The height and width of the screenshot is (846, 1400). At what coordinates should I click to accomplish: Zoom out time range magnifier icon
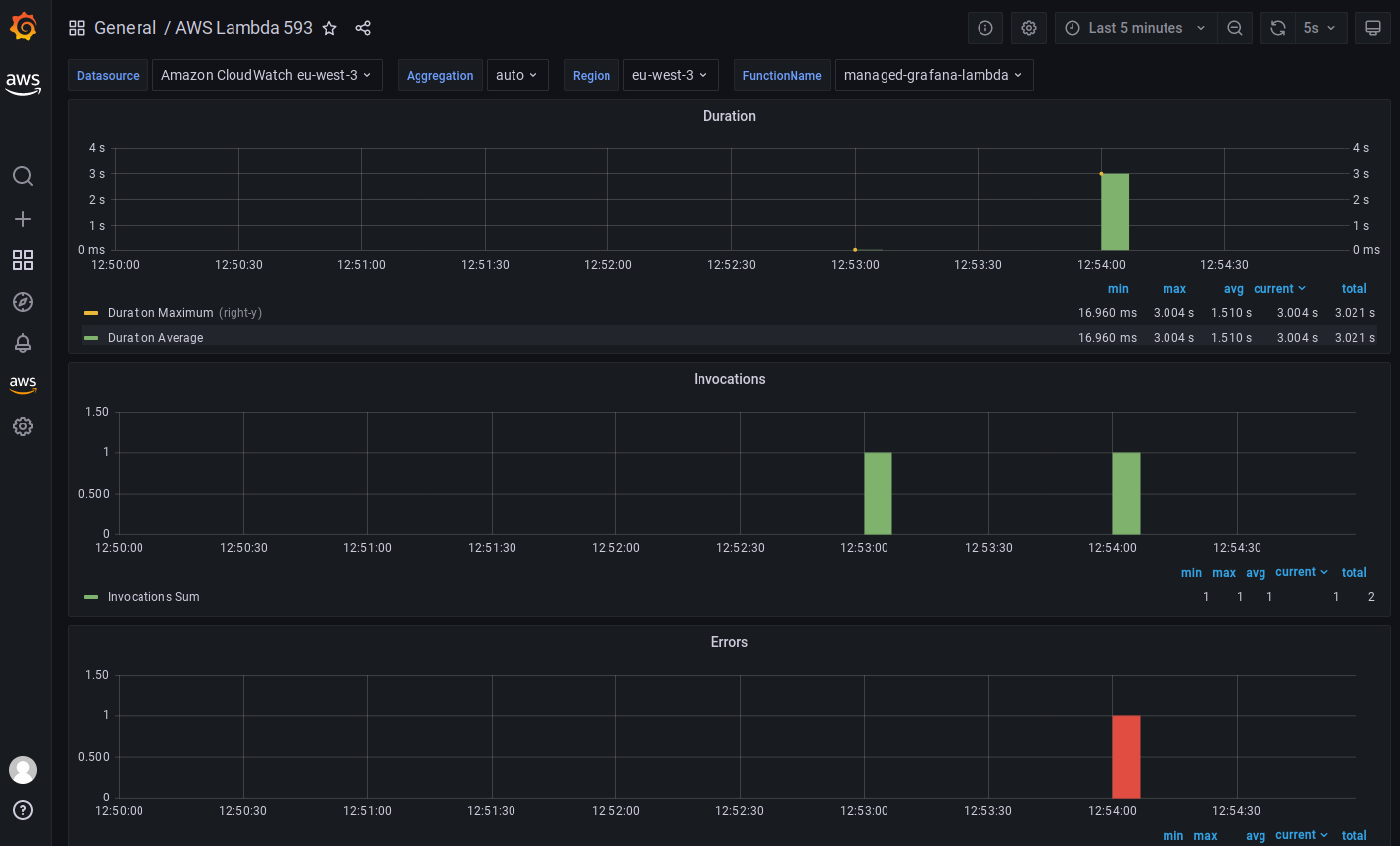click(1235, 28)
